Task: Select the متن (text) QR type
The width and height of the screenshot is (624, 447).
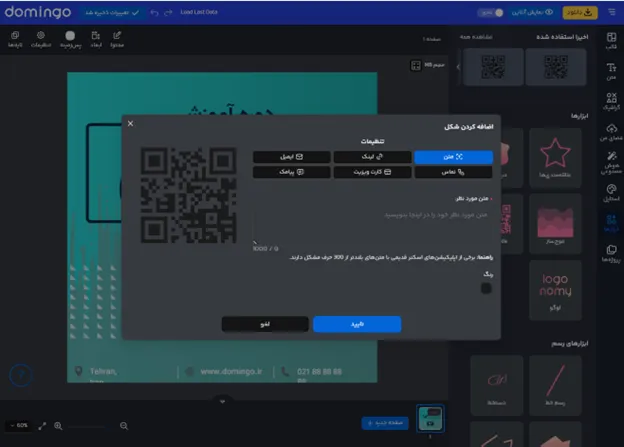Action: point(453,157)
